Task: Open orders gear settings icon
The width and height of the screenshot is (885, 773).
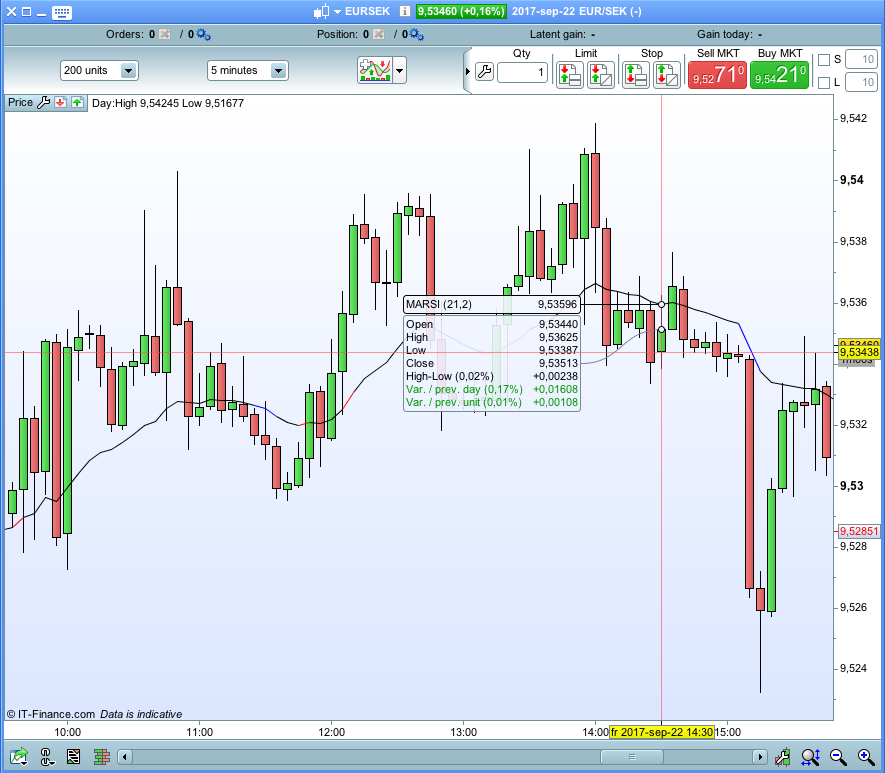Action: click(203, 34)
